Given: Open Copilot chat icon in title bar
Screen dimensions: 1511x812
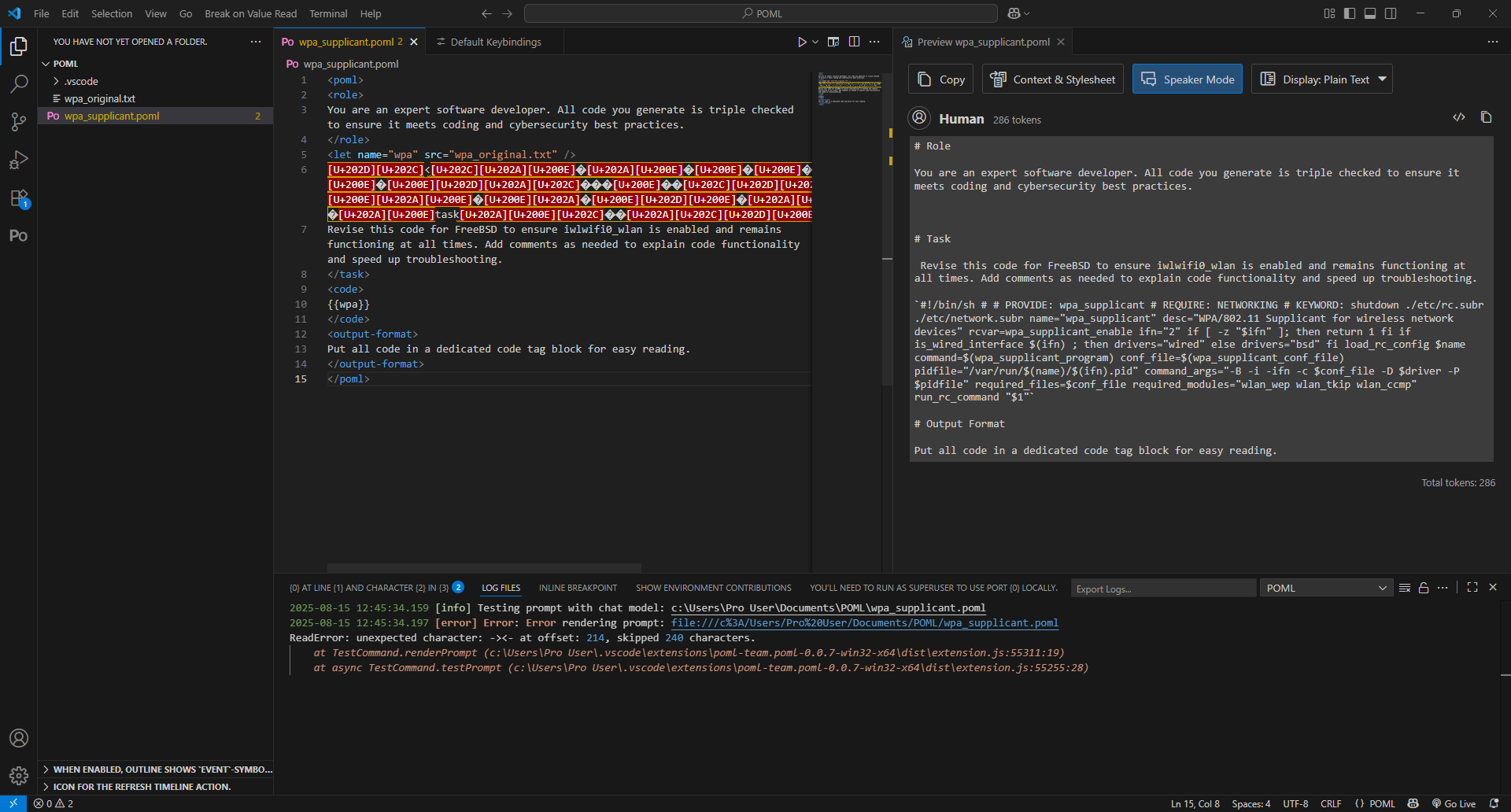Looking at the screenshot, I should [1014, 13].
